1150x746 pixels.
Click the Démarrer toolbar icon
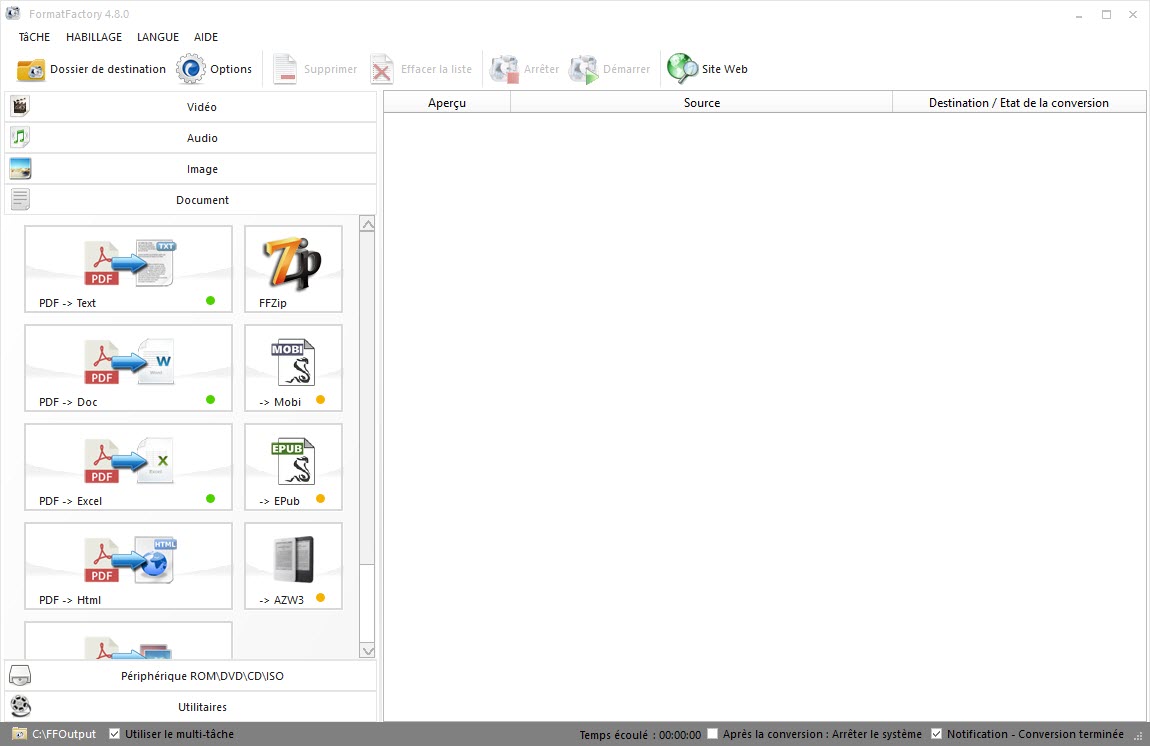pos(584,70)
